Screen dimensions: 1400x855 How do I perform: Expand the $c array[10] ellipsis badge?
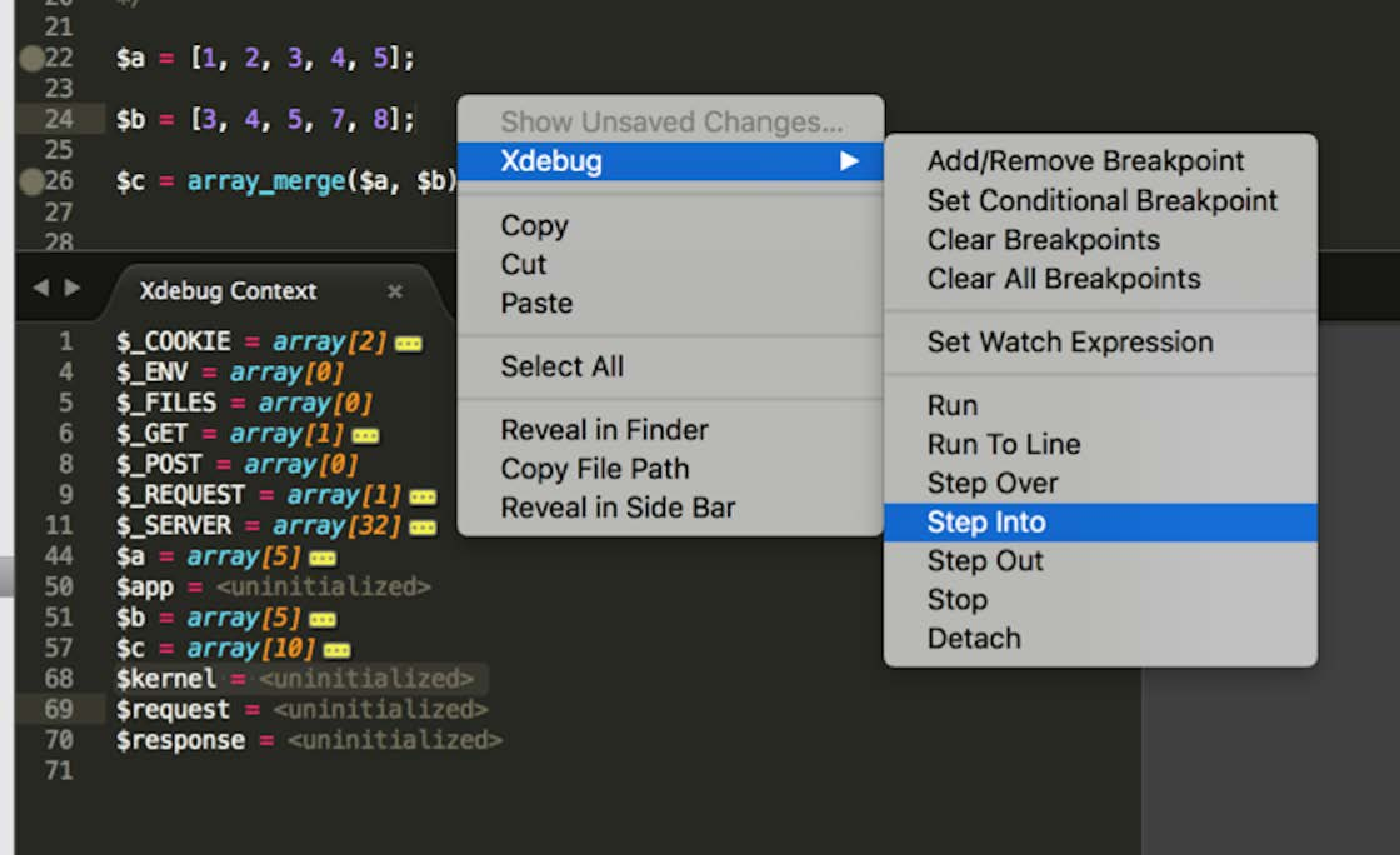coord(337,650)
